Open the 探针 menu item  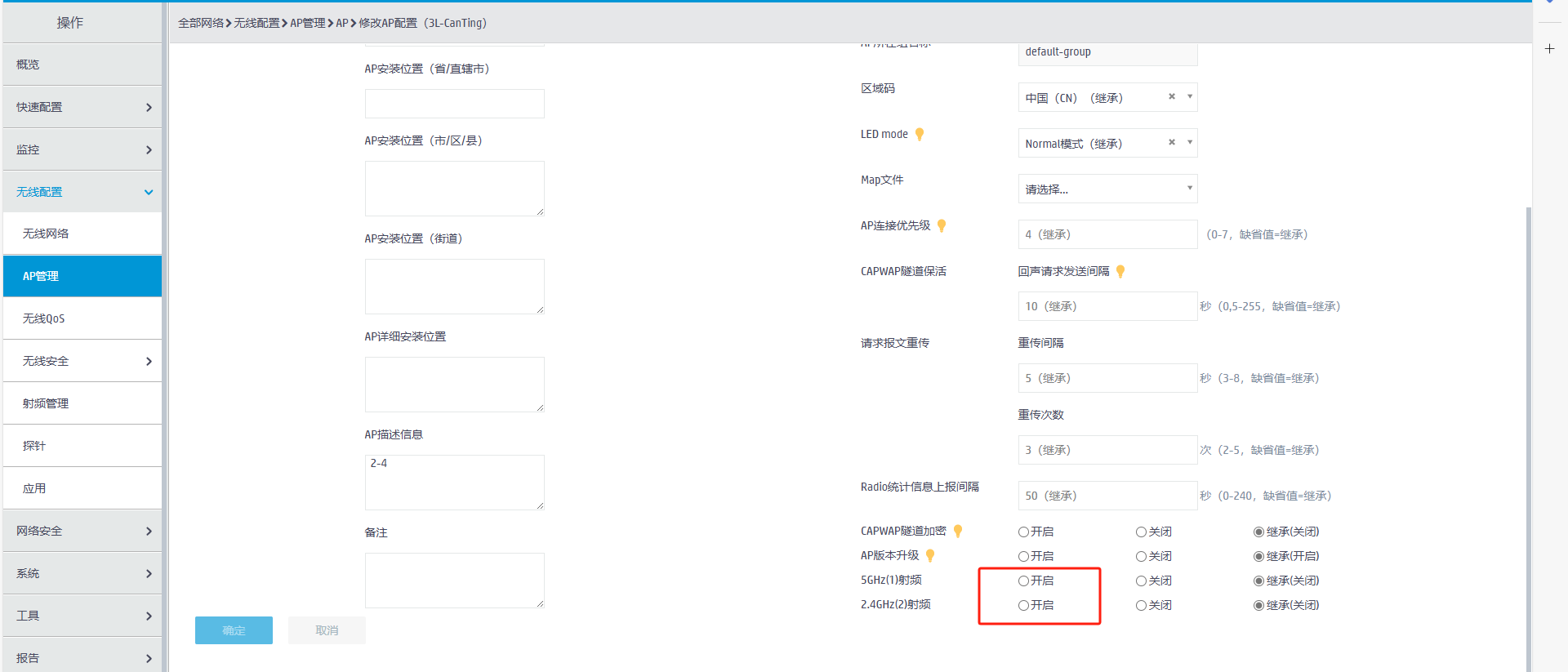tap(82, 446)
